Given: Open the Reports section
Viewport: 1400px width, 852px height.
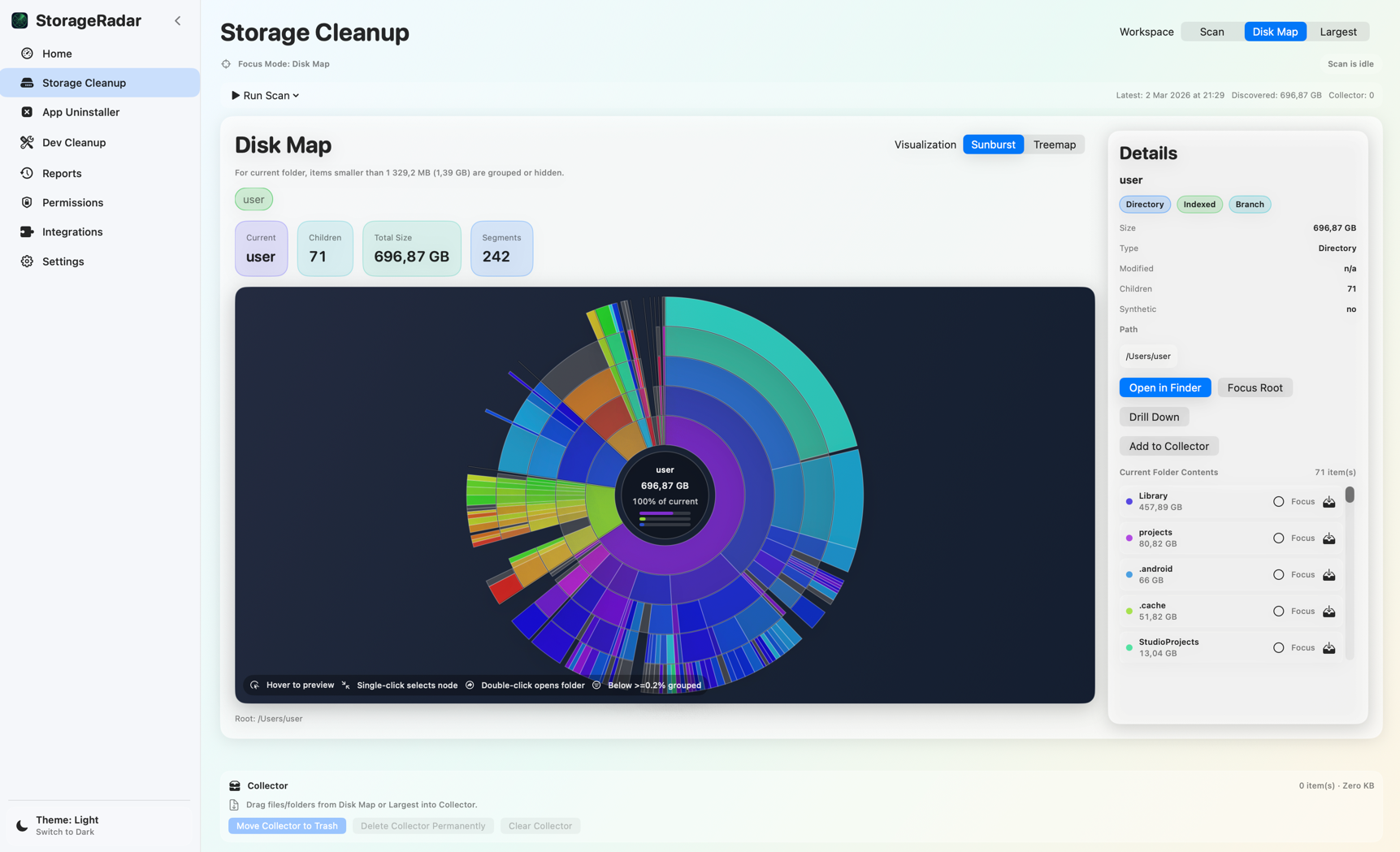Looking at the screenshot, I should point(61,173).
